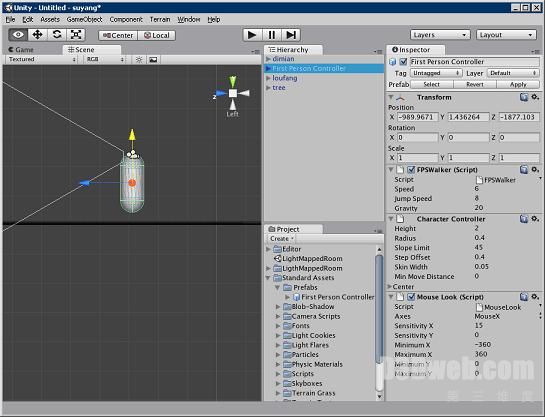Image resolution: width=545 pixels, height=417 pixels.
Task: Open Character Controller help book icon
Action: [x=524, y=219]
